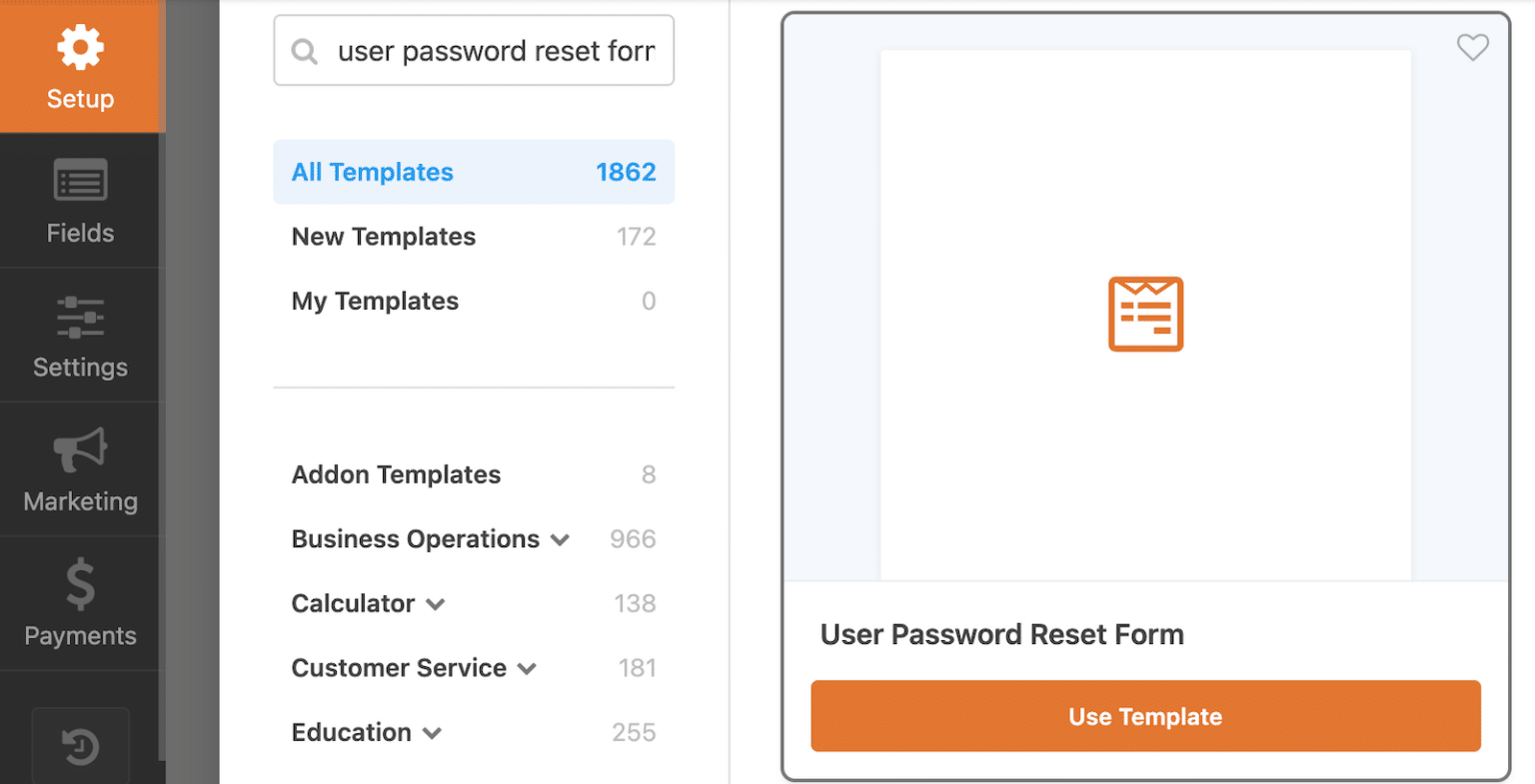Image resolution: width=1535 pixels, height=784 pixels.
Task: Select the Addon Templates category
Action: pos(396,474)
